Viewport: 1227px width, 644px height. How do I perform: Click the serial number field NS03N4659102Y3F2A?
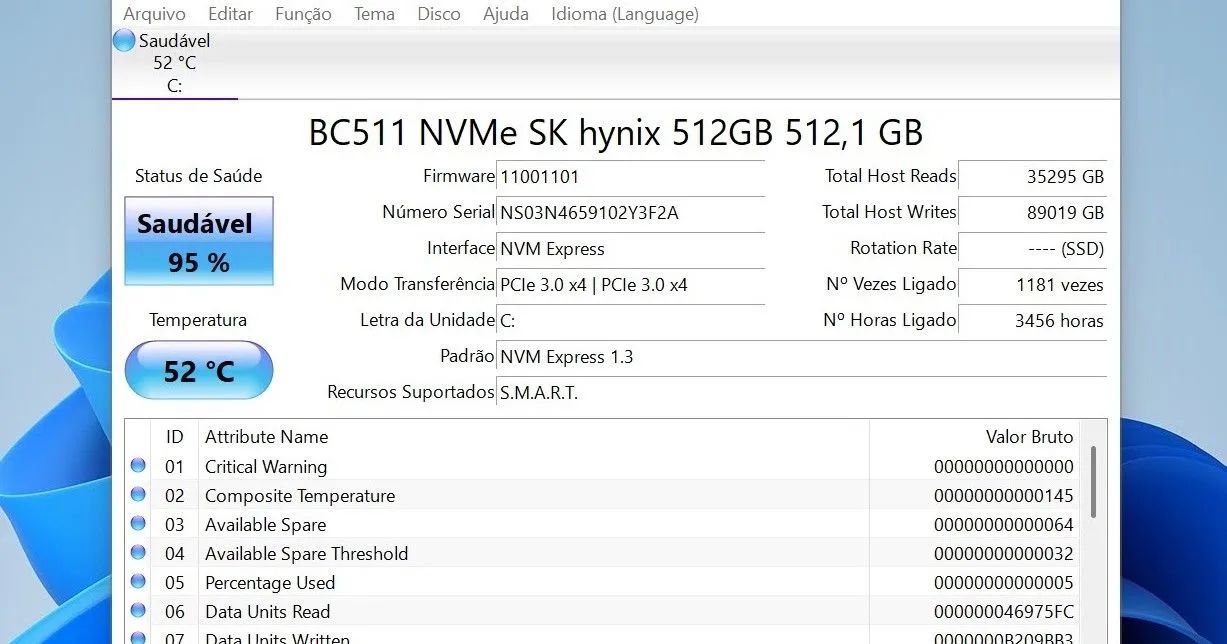[631, 213]
